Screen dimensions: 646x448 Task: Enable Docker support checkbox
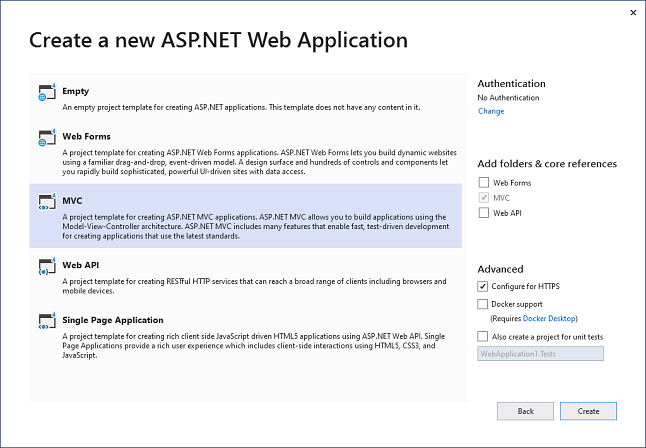[x=485, y=303]
